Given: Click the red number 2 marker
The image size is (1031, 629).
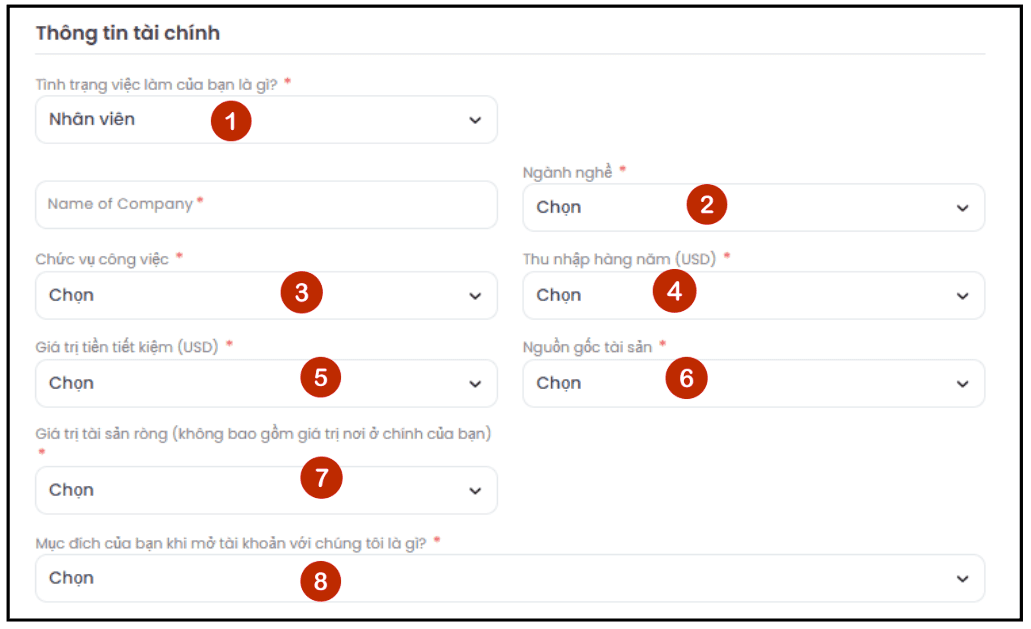Looking at the screenshot, I should tap(707, 204).
